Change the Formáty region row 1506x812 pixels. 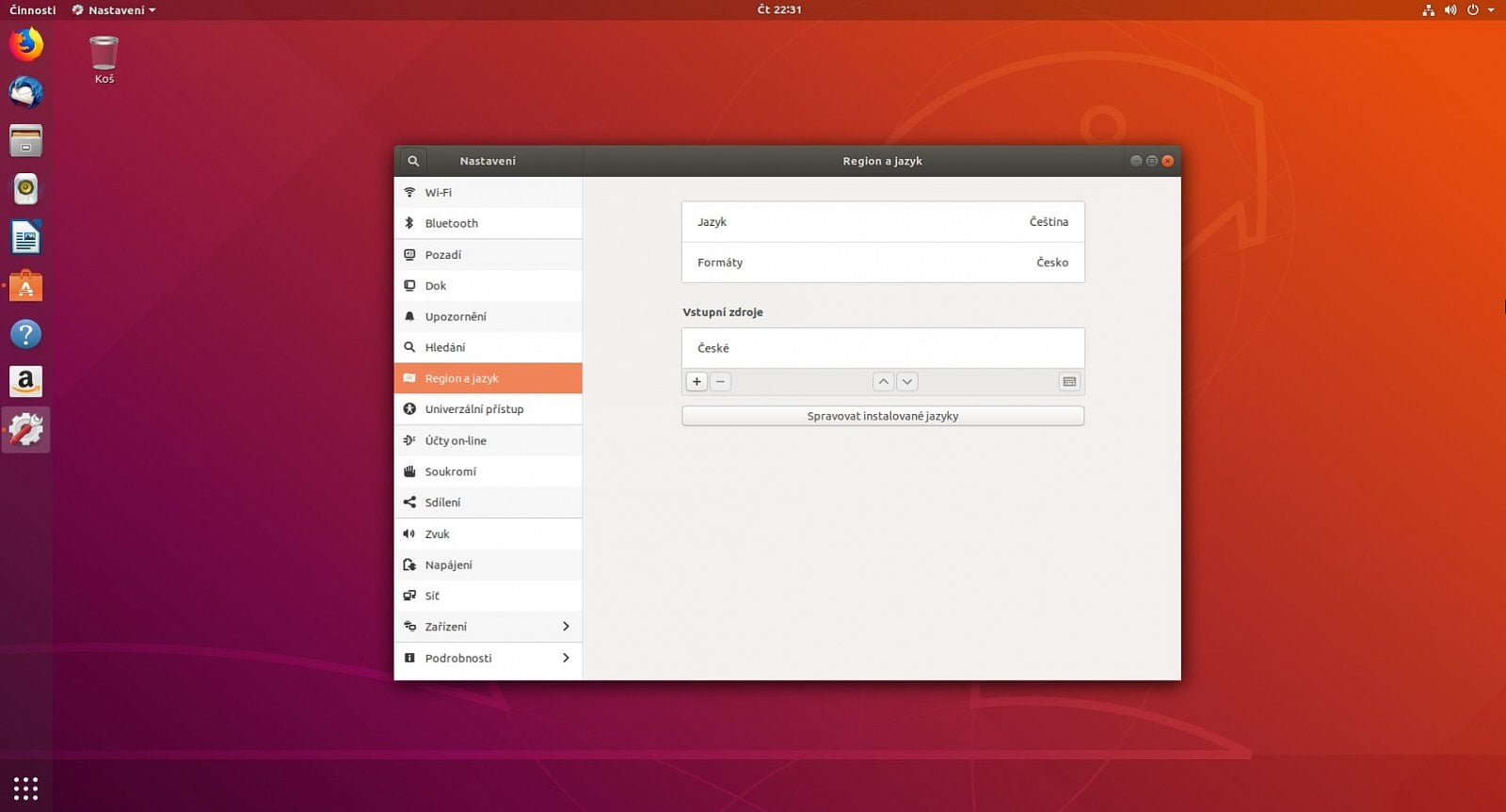point(883,263)
